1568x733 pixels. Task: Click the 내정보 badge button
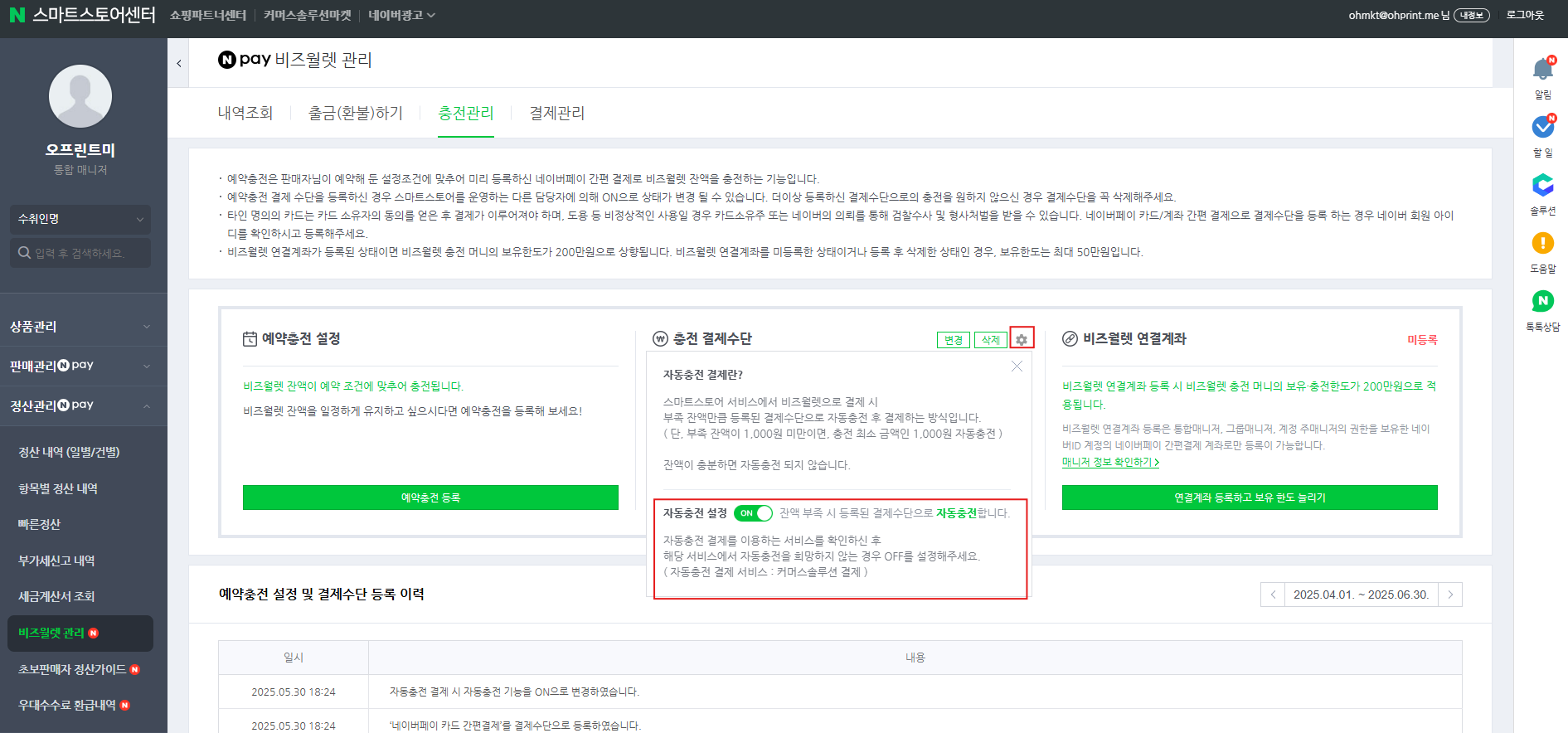click(x=1472, y=15)
